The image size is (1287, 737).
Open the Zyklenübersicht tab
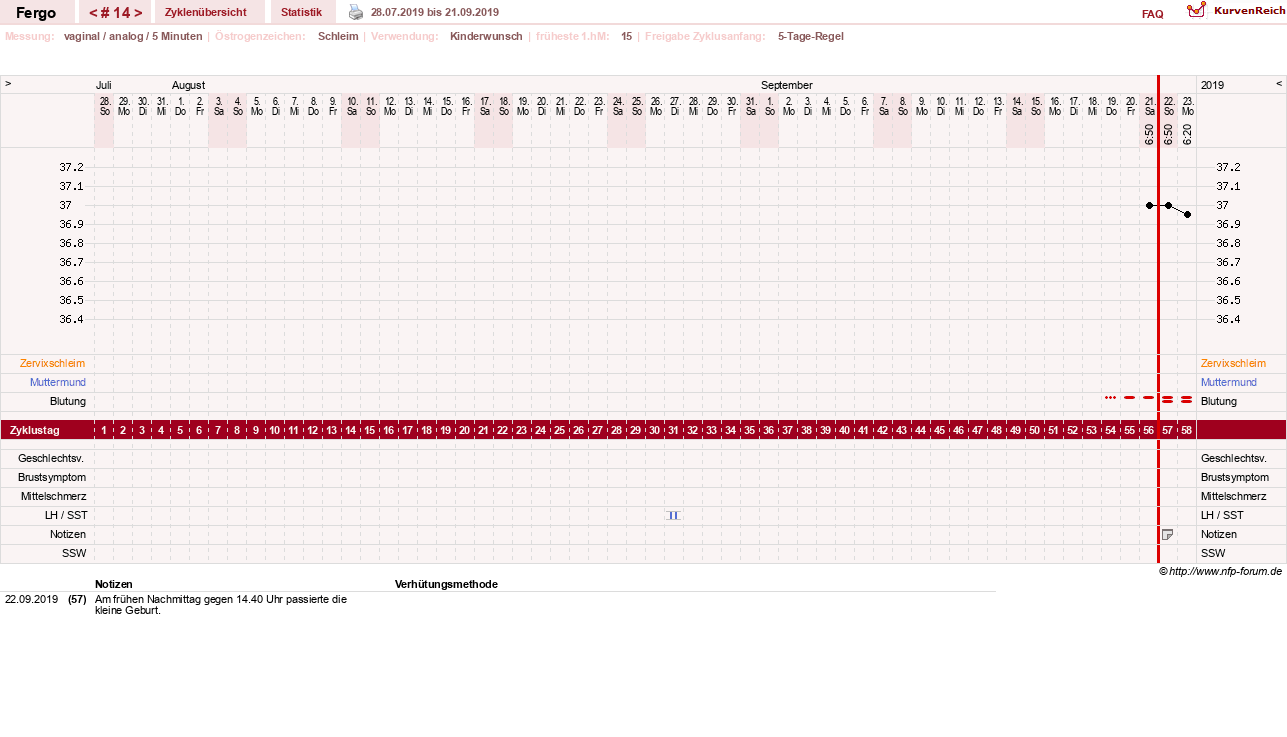205,12
